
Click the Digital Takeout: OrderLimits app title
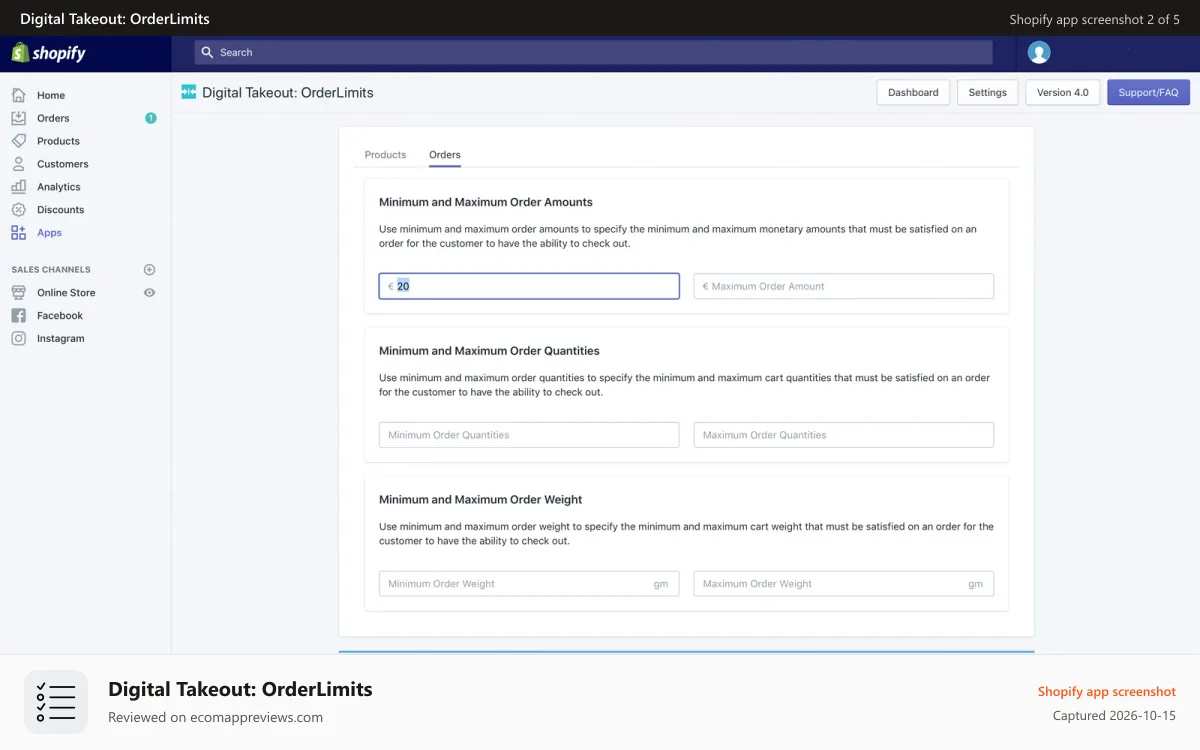click(288, 92)
